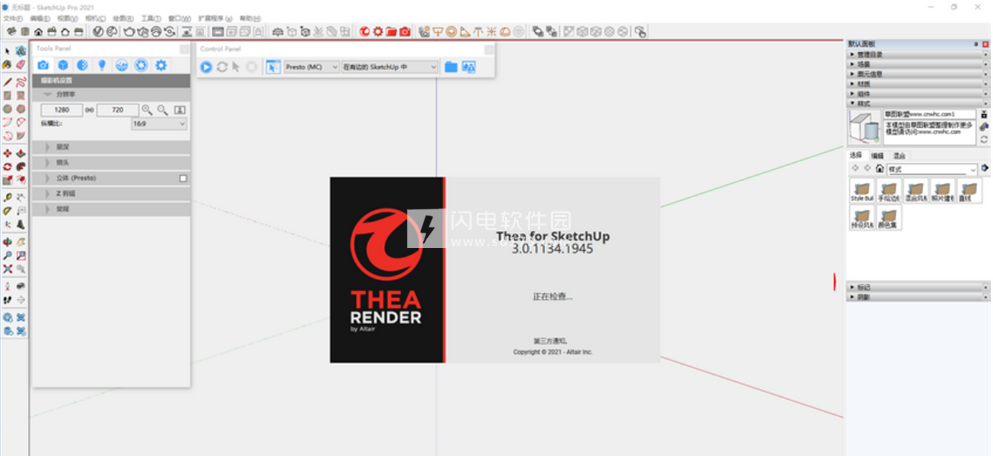Open the Style Builder style folder
Viewport: 993px width, 456px height.
coord(862,191)
